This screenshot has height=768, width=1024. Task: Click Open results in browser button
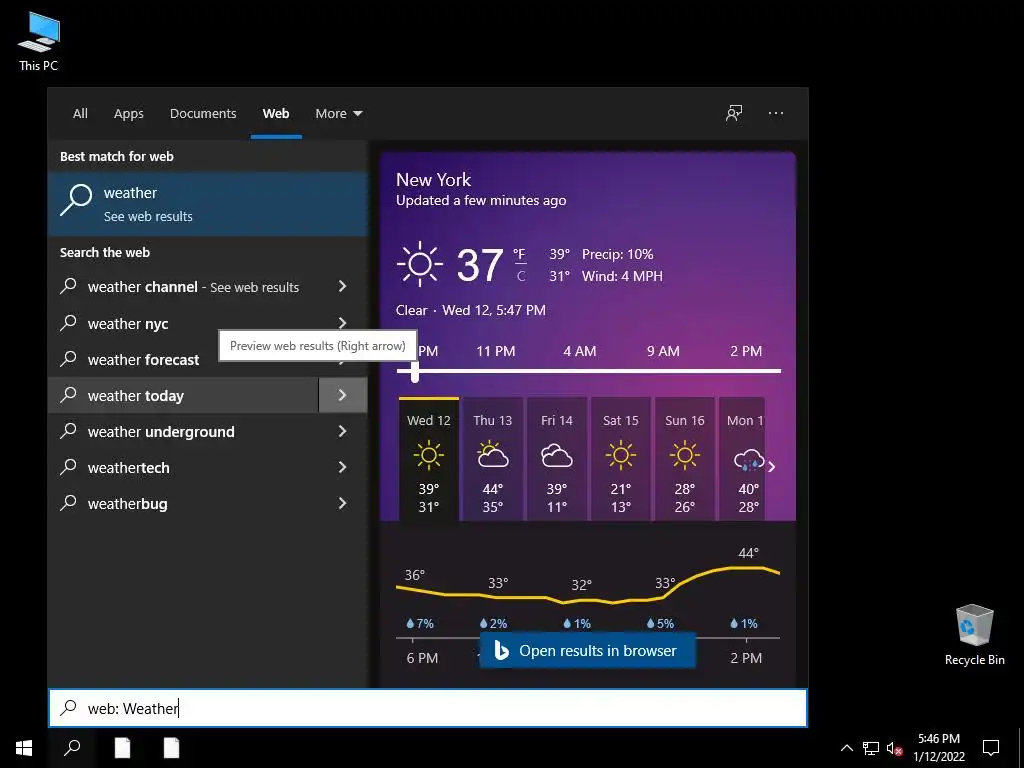click(588, 650)
